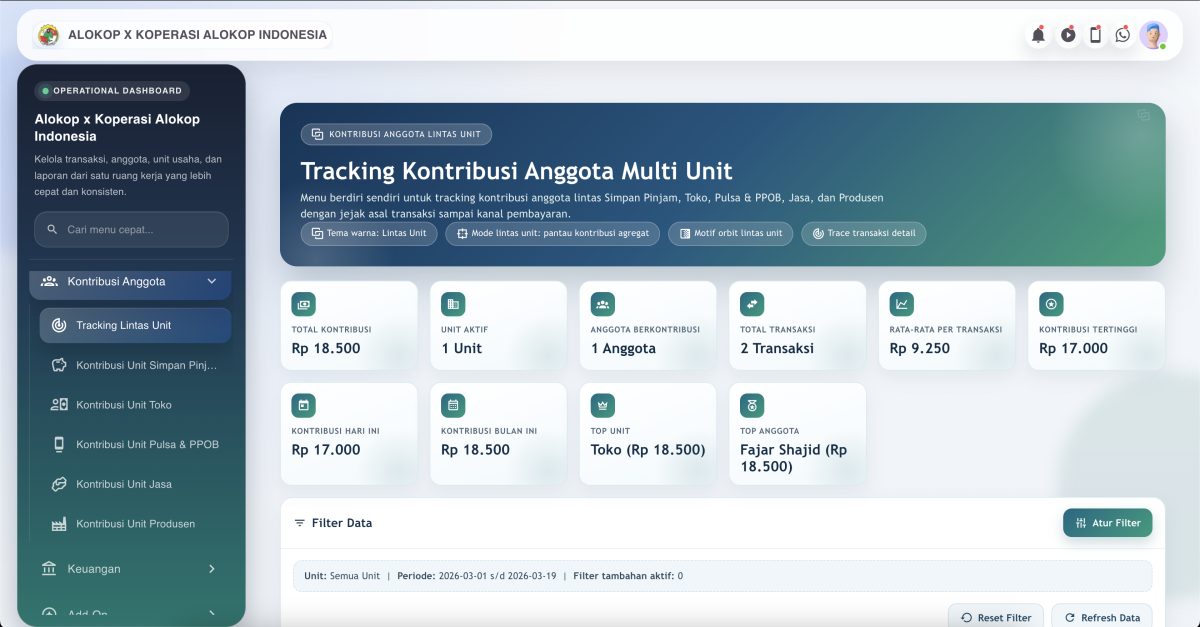This screenshot has width=1200, height=627.
Task: Toggle Trace transaksi detail
Action: tap(863, 233)
